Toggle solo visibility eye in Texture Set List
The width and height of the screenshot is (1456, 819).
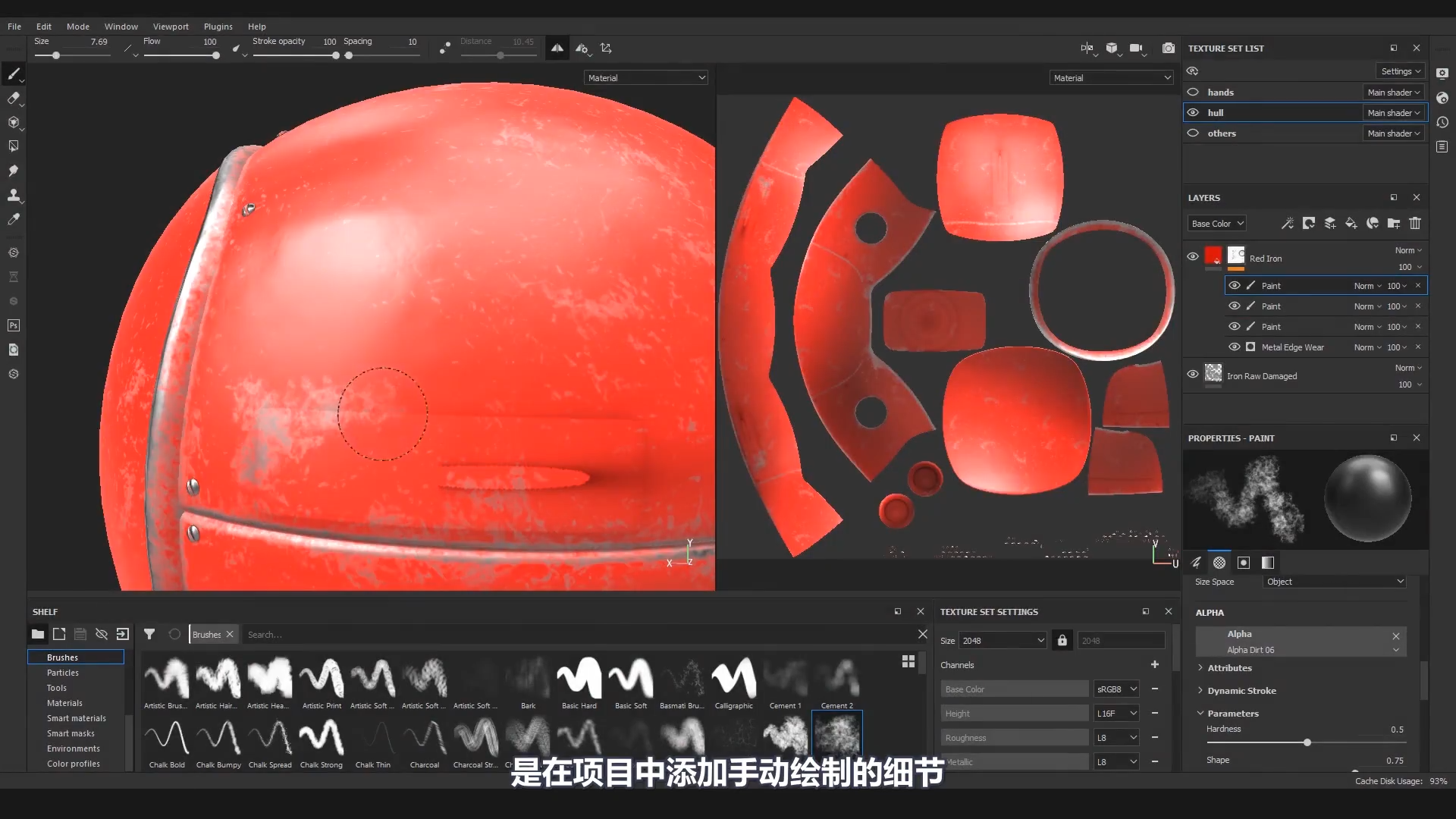(1193, 71)
